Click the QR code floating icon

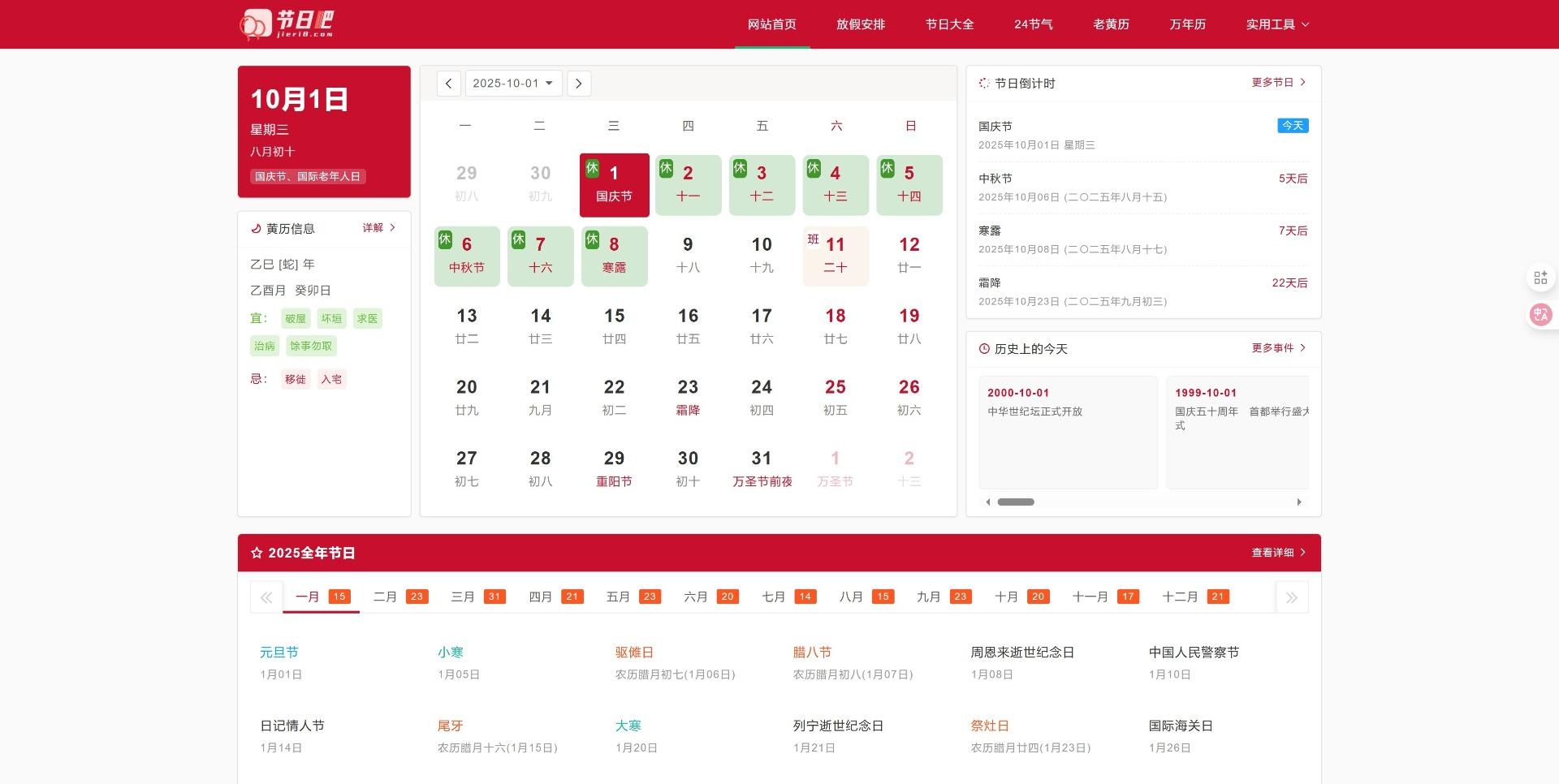point(1540,278)
